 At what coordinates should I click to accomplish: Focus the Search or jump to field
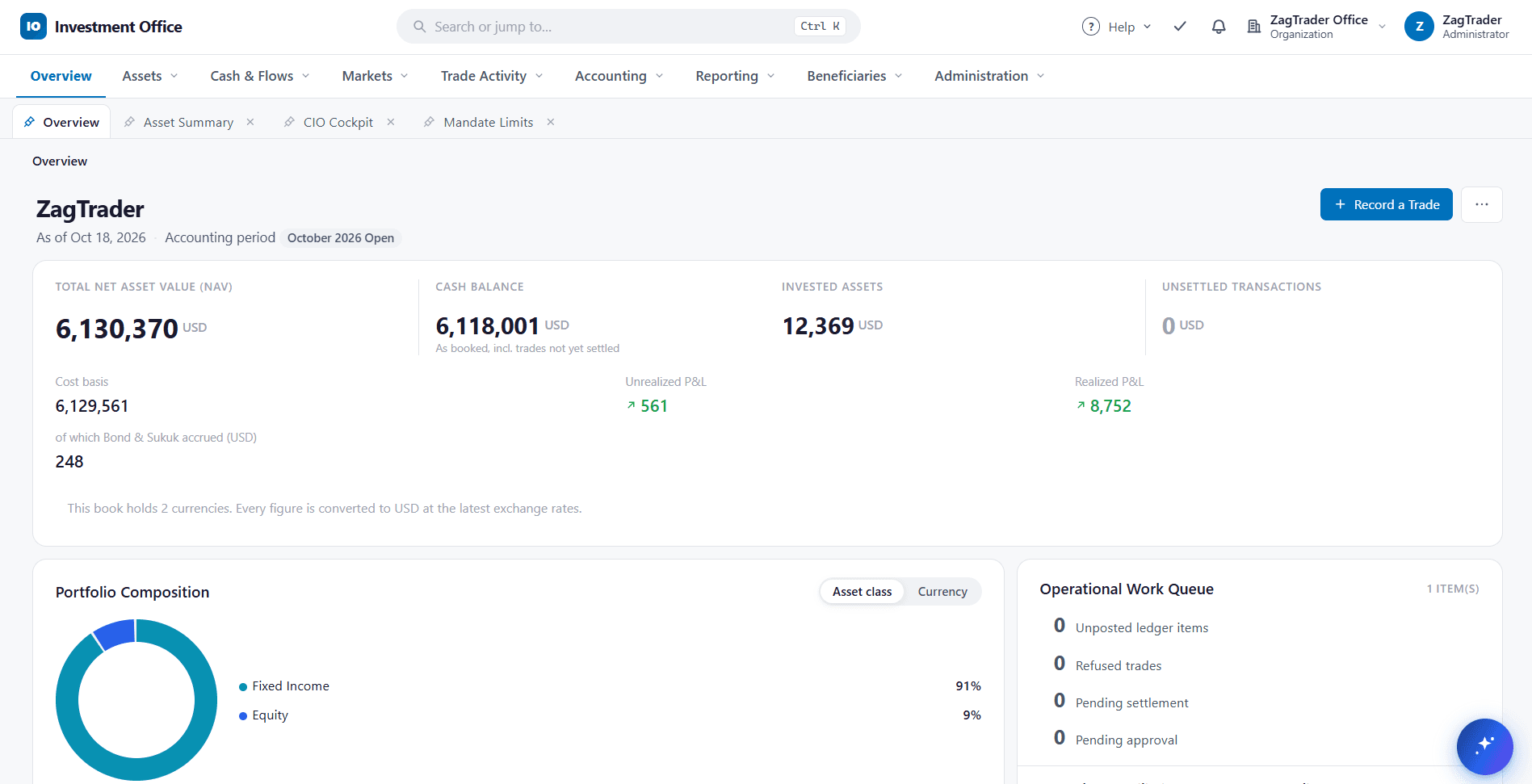(628, 27)
